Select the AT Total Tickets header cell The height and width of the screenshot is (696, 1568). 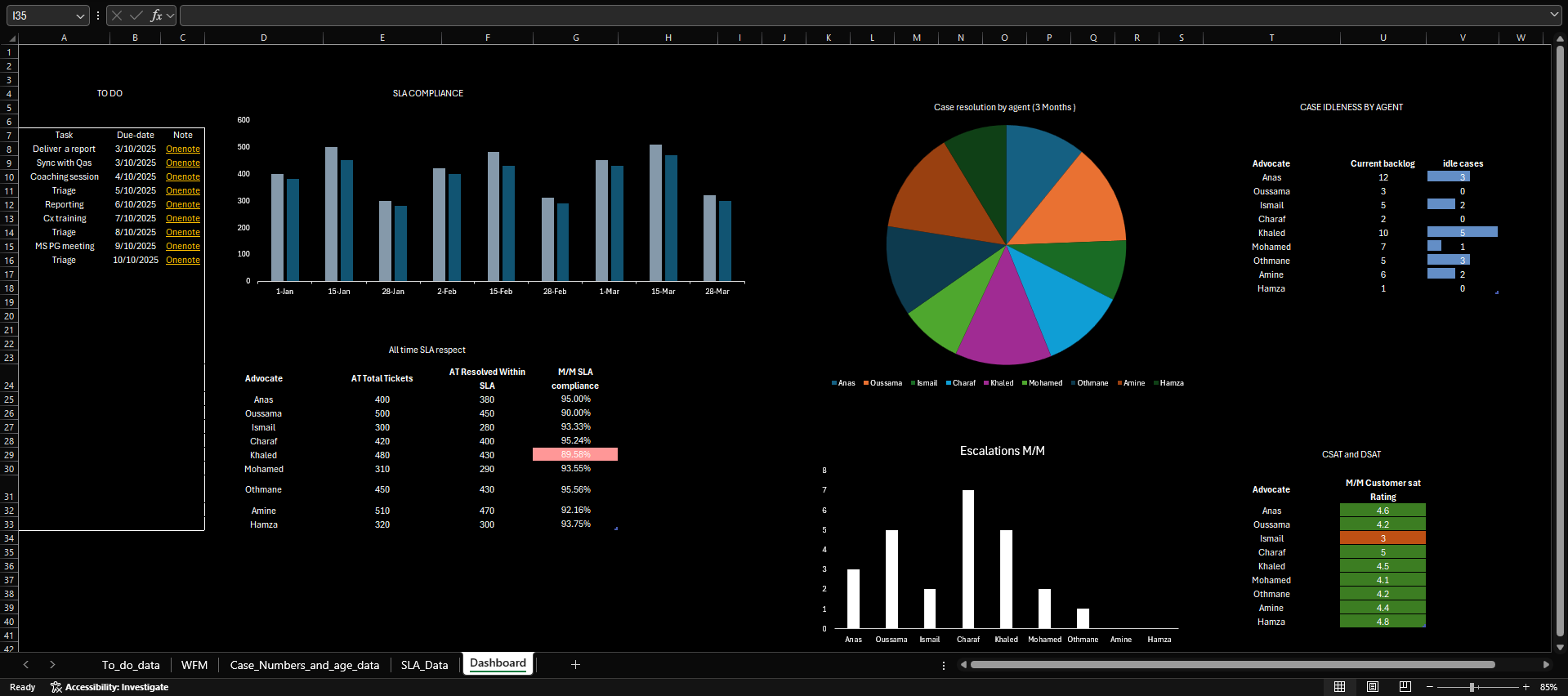click(382, 378)
